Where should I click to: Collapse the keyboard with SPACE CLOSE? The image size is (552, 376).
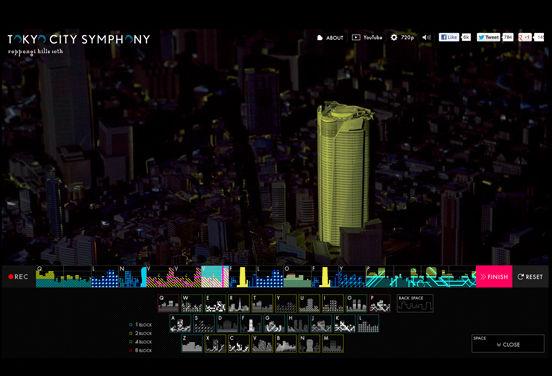point(508,343)
